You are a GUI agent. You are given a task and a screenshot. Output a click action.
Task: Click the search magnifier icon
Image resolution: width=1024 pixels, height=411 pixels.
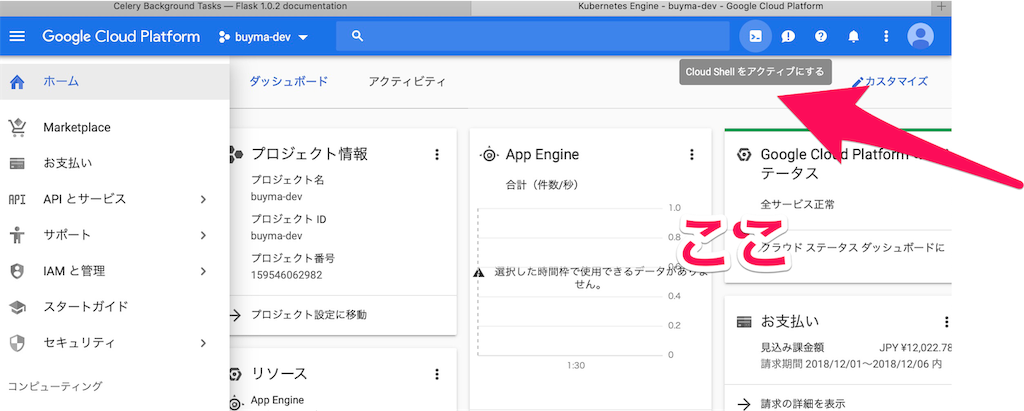pyautogui.click(x=357, y=36)
